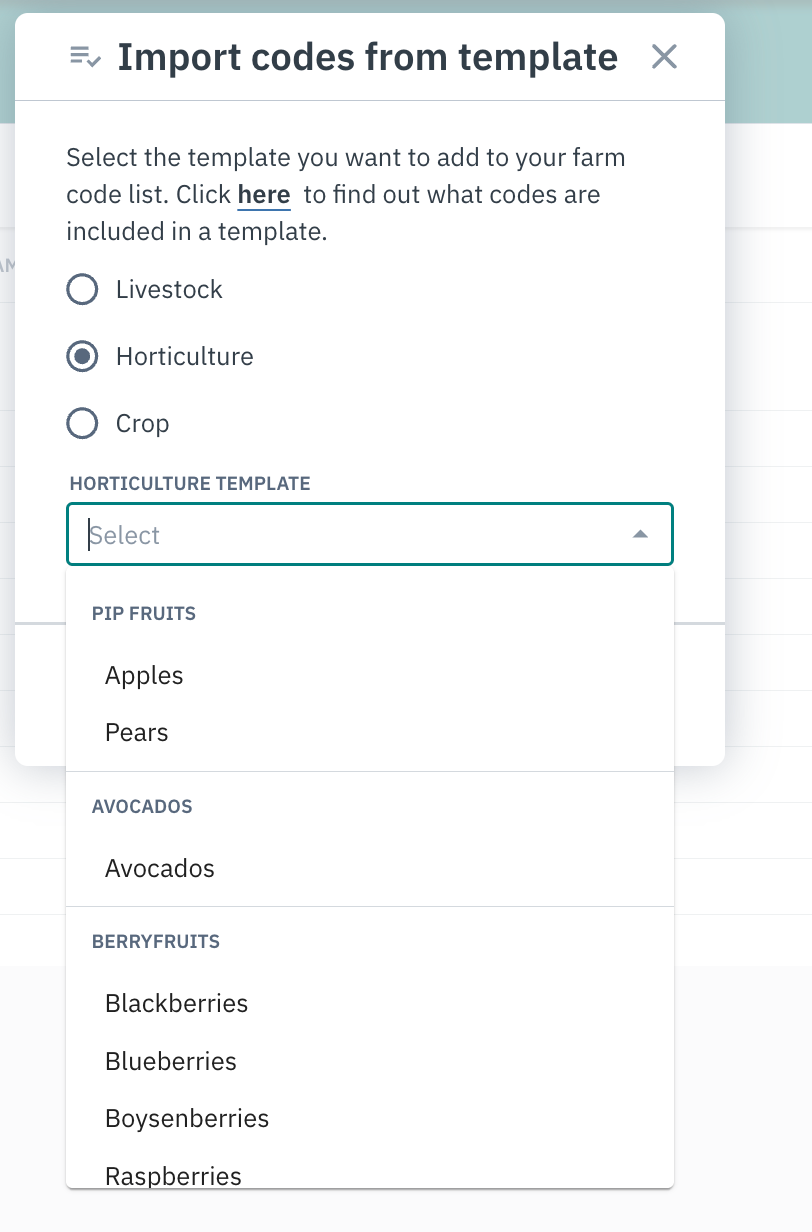The width and height of the screenshot is (812, 1232).
Task: Click the X to close the import dialog
Action: pos(663,57)
